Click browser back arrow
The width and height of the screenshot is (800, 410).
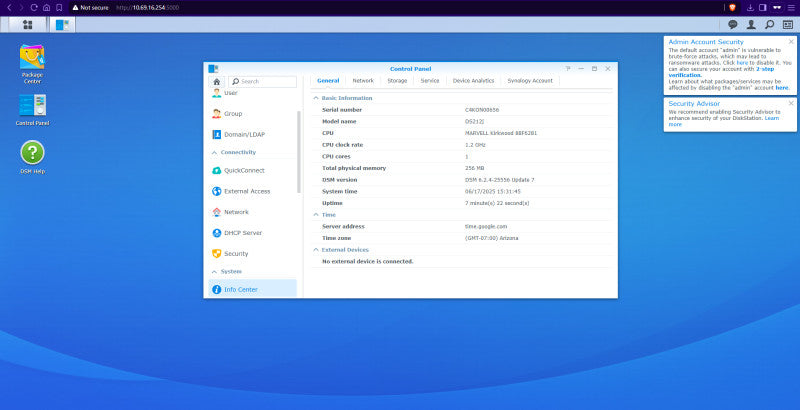pyautogui.click(x=9, y=8)
